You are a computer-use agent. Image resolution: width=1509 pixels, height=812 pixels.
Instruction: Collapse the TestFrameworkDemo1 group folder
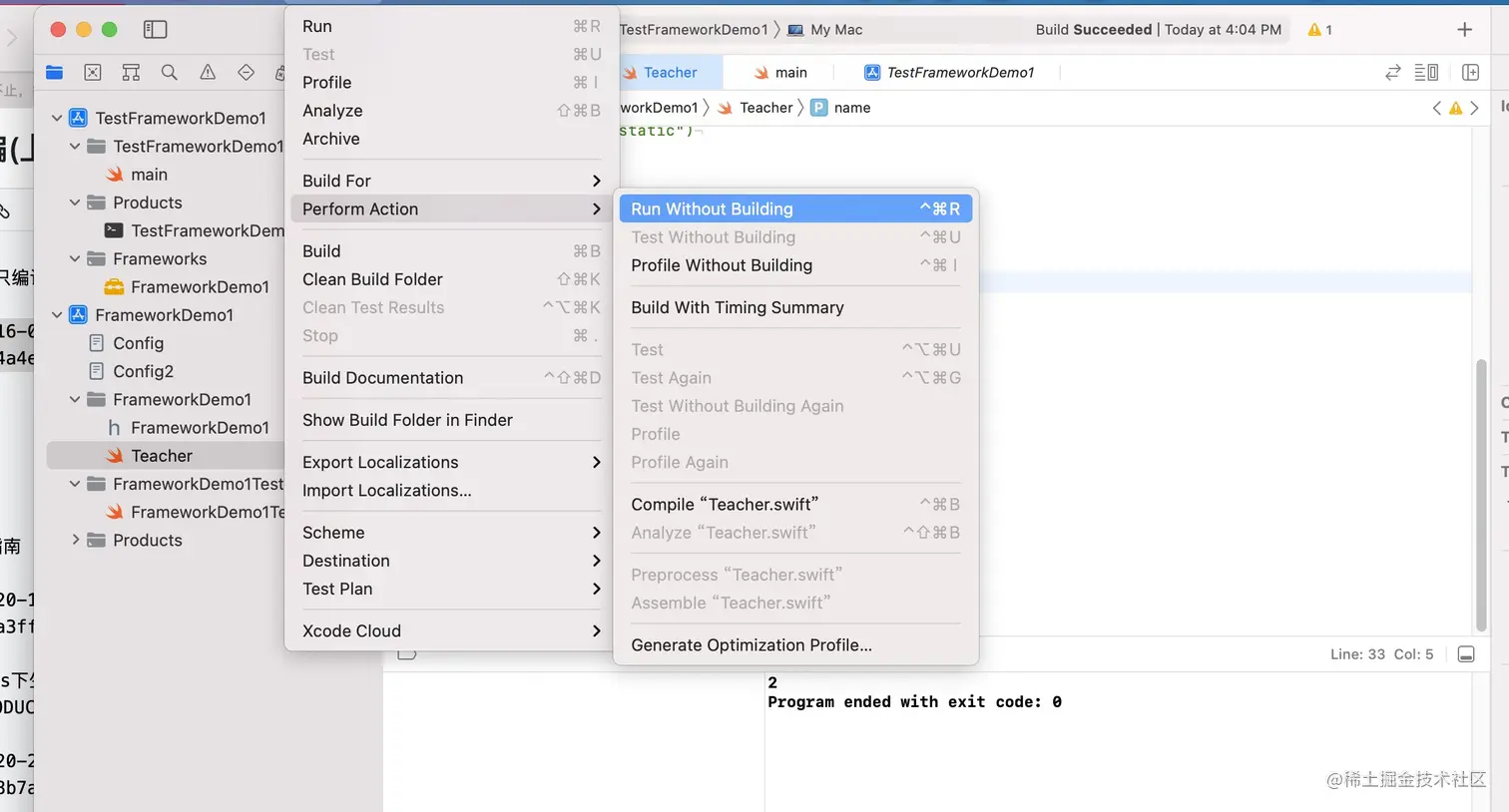(75, 146)
